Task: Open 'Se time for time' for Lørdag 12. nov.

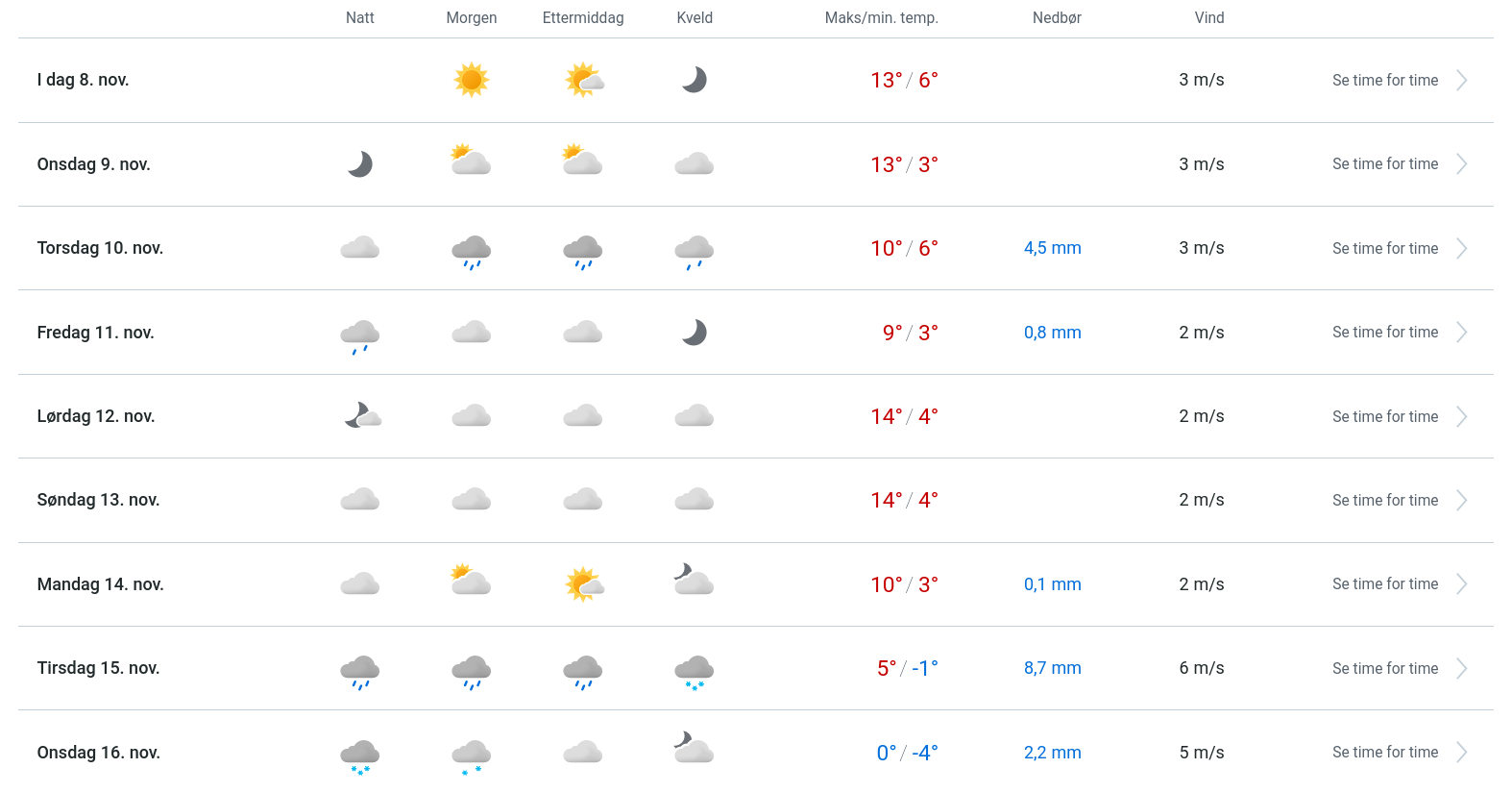Action: tap(1384, 417)
